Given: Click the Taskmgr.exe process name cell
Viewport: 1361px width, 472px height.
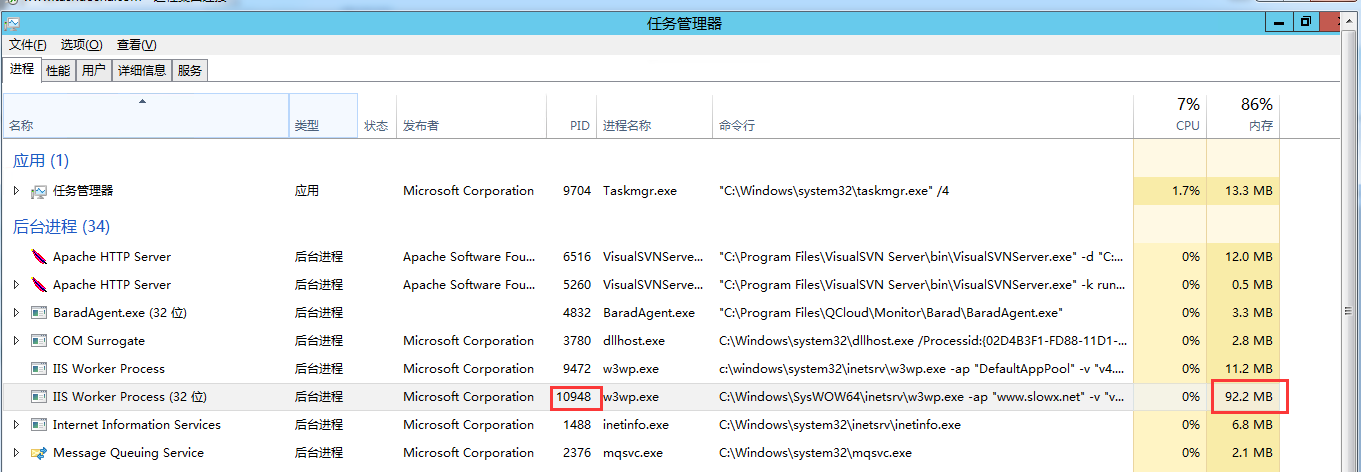Looking at the screenshot, I should click(640, 191).
